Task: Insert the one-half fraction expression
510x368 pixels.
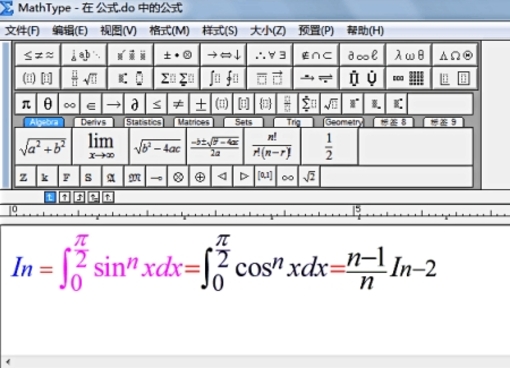Action: (x=329, y=146)
